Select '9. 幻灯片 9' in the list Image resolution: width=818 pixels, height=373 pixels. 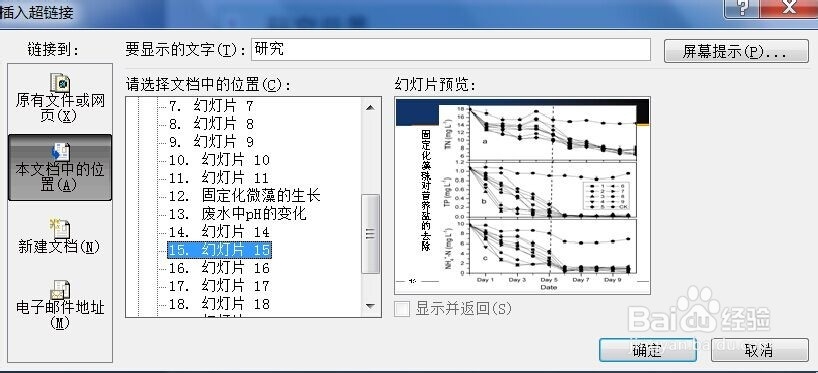[x=211, y=141]
